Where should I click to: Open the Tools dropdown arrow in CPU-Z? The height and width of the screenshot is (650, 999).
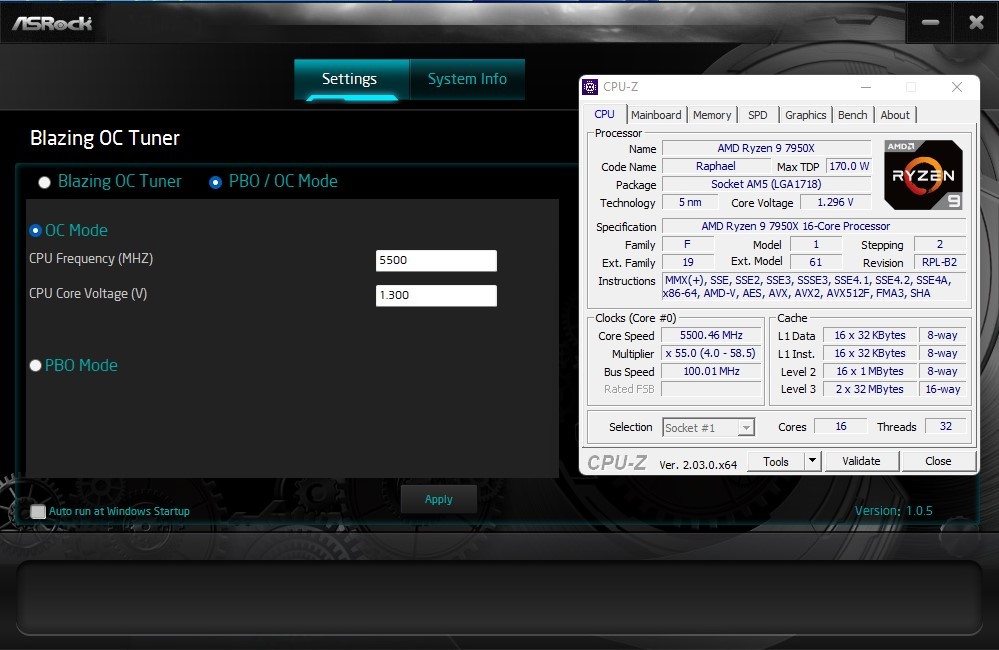(x=812, y=461)
